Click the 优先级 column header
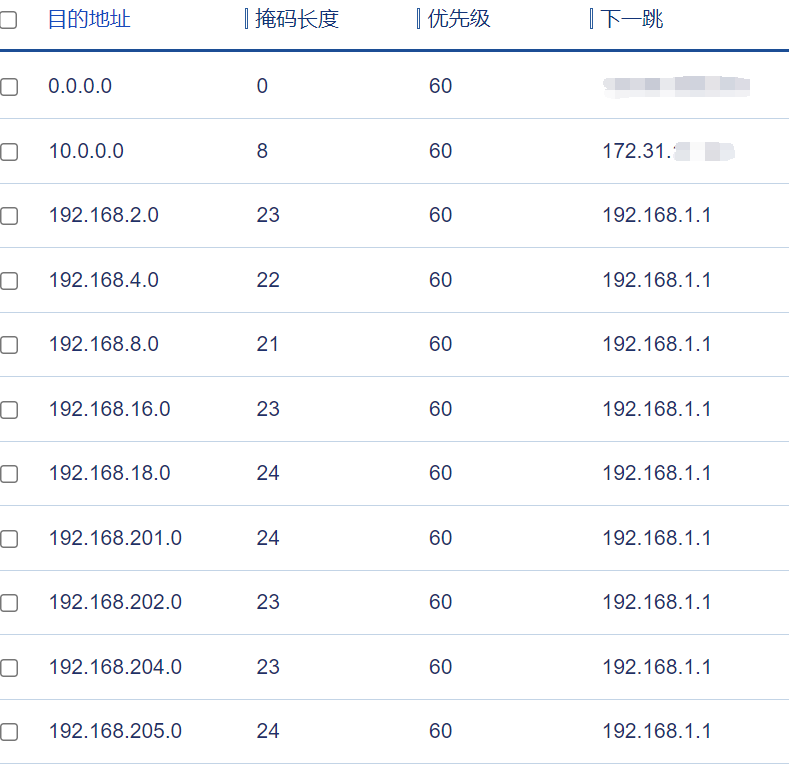Viewport: 789px width, 773px height. [459, 19]
